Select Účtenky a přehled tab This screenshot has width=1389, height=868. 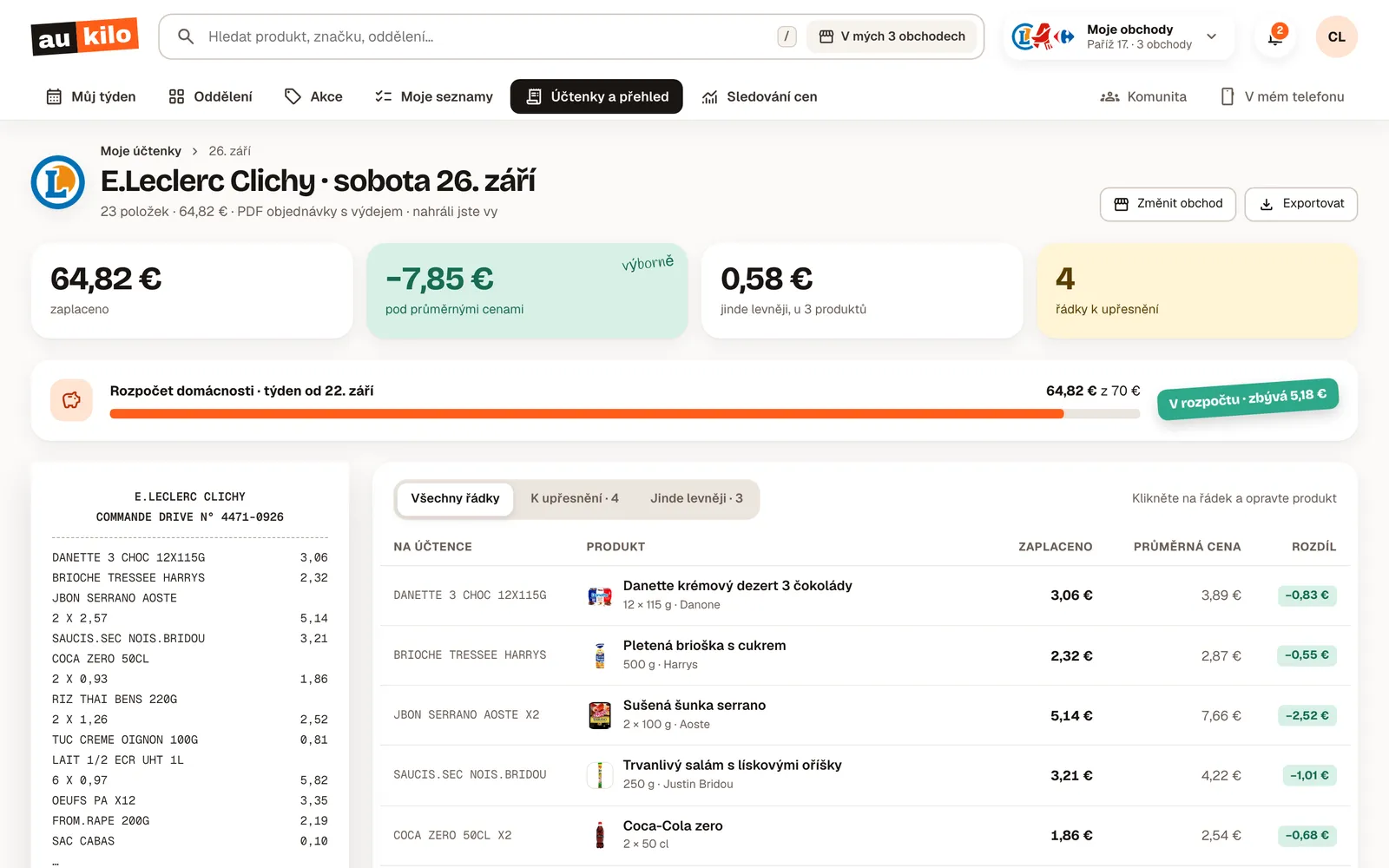coord(596,96)
